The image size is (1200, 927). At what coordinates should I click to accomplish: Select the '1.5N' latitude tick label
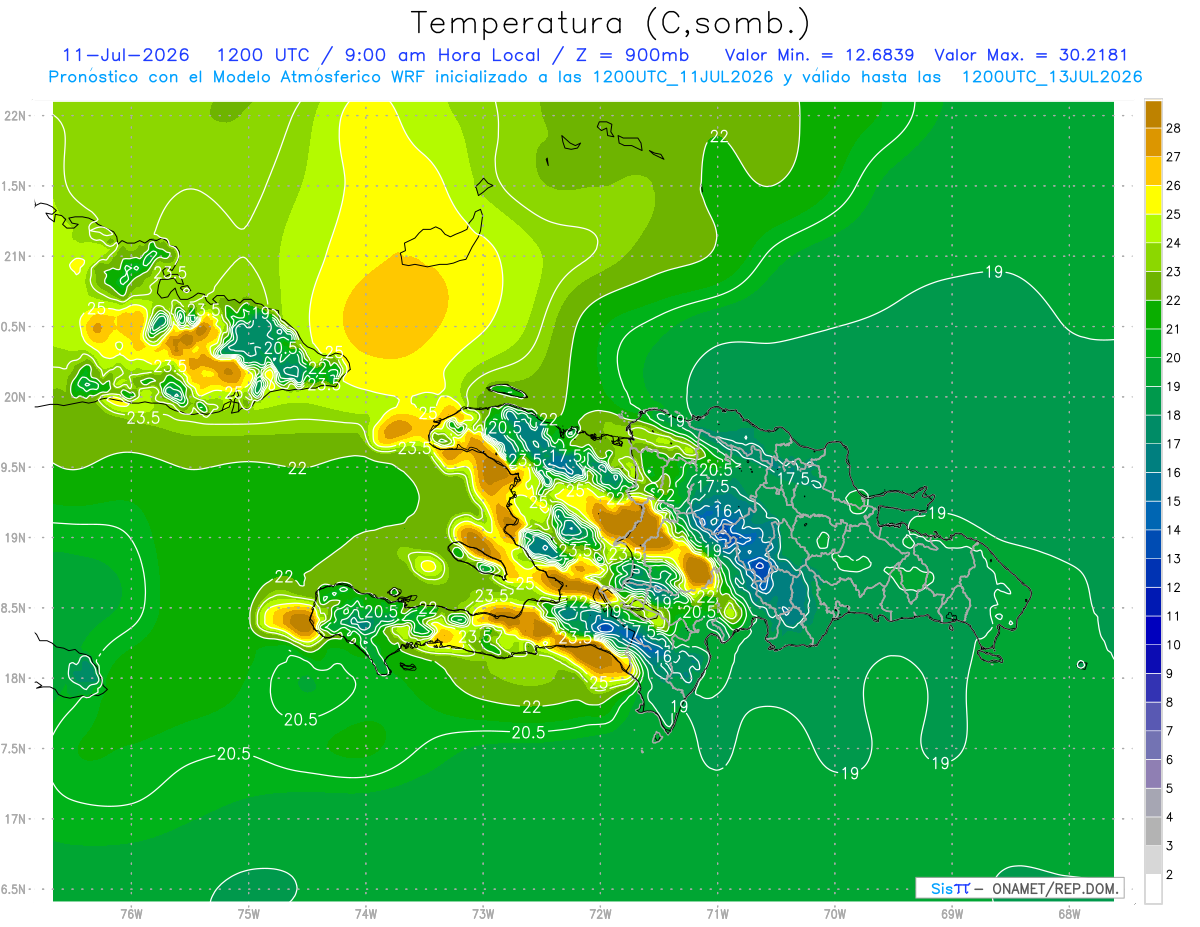15,186
